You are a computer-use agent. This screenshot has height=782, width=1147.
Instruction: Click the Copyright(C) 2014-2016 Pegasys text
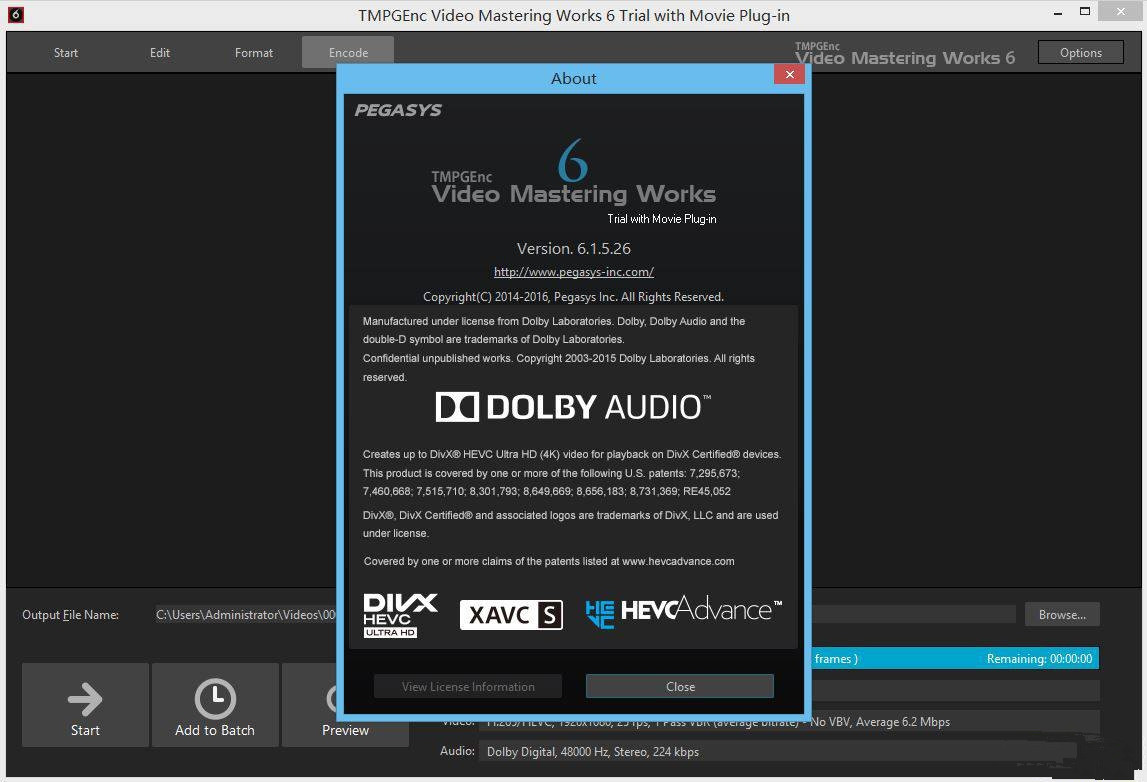(x=574, y=297)
